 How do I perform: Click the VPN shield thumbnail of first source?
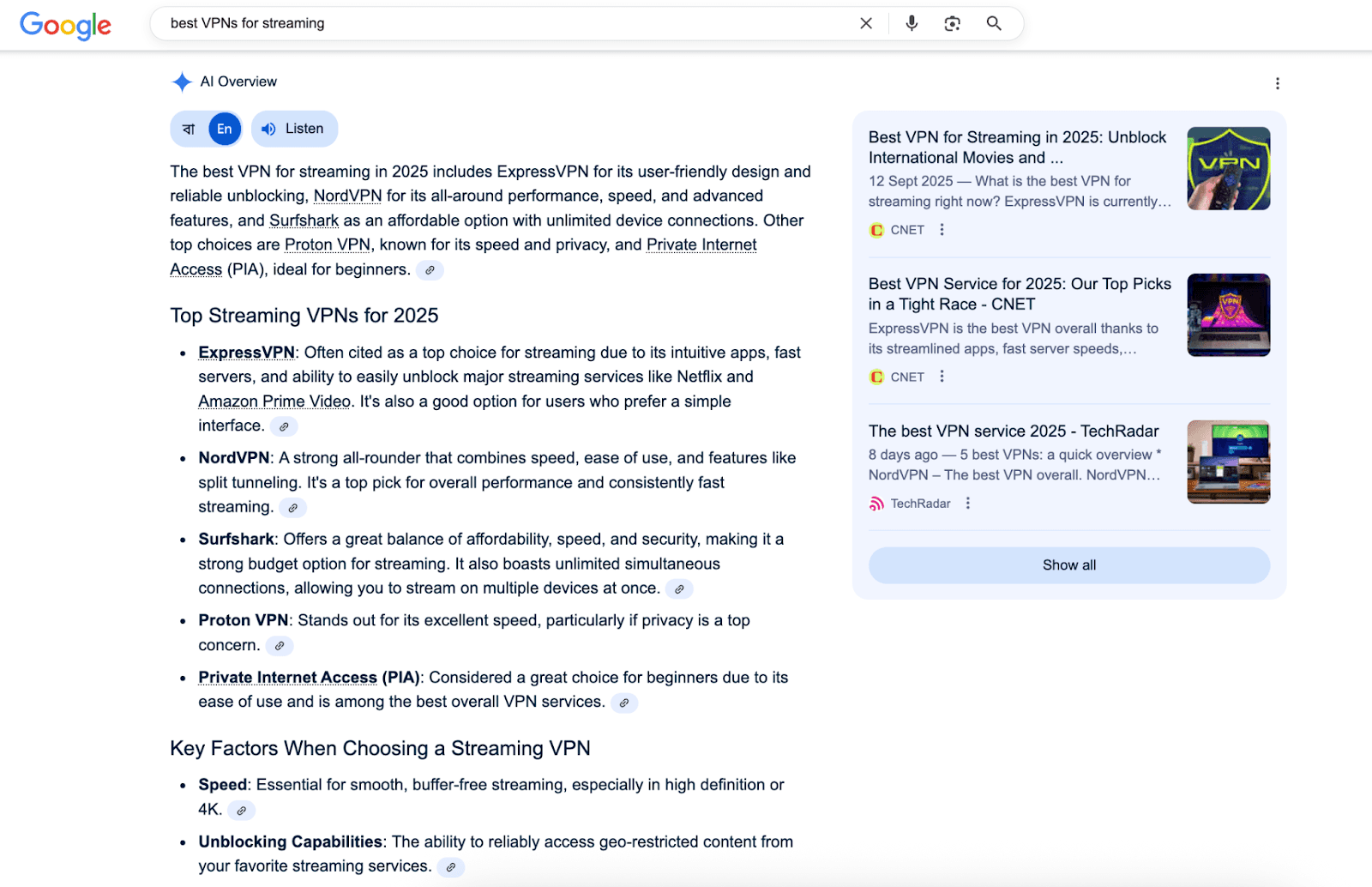[1229, 169]
